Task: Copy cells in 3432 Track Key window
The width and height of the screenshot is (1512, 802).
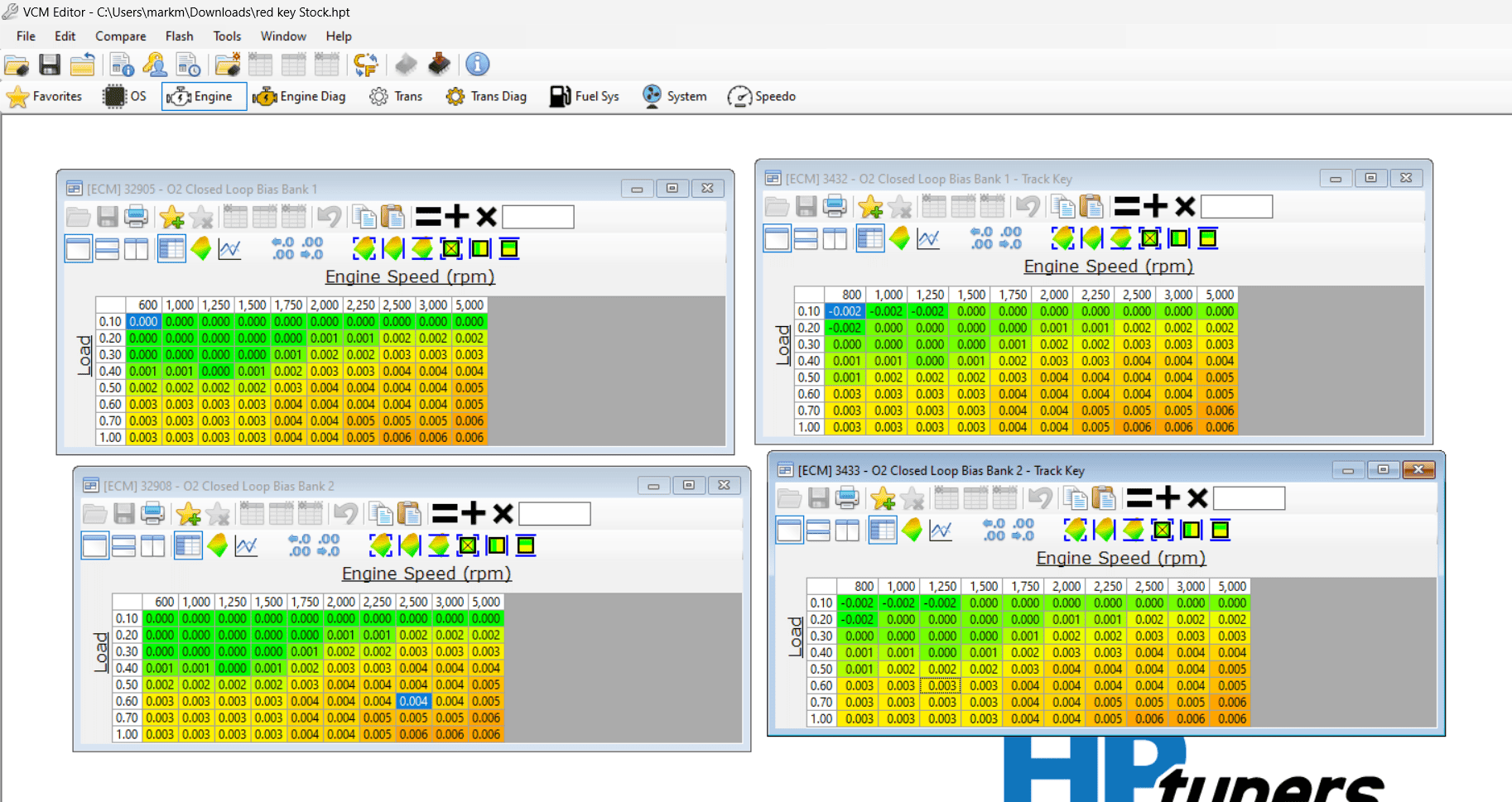Action: click(1062, 206)
